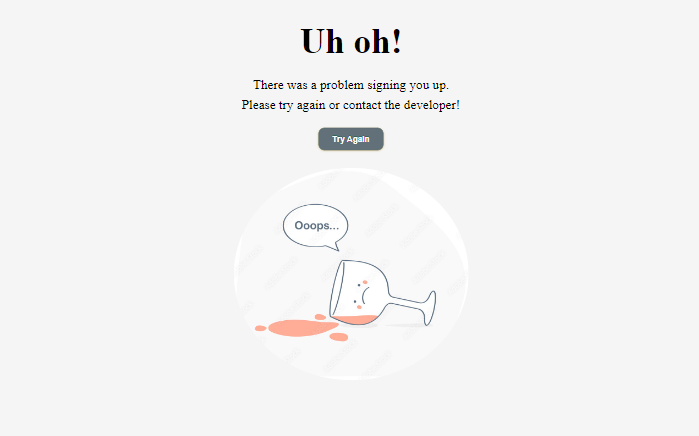Click the small droplet left of the puddle

(x=260, y=329)
